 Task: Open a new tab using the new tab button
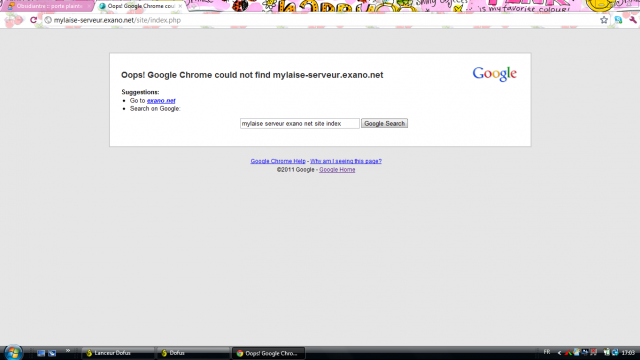(x=194, y=6)
